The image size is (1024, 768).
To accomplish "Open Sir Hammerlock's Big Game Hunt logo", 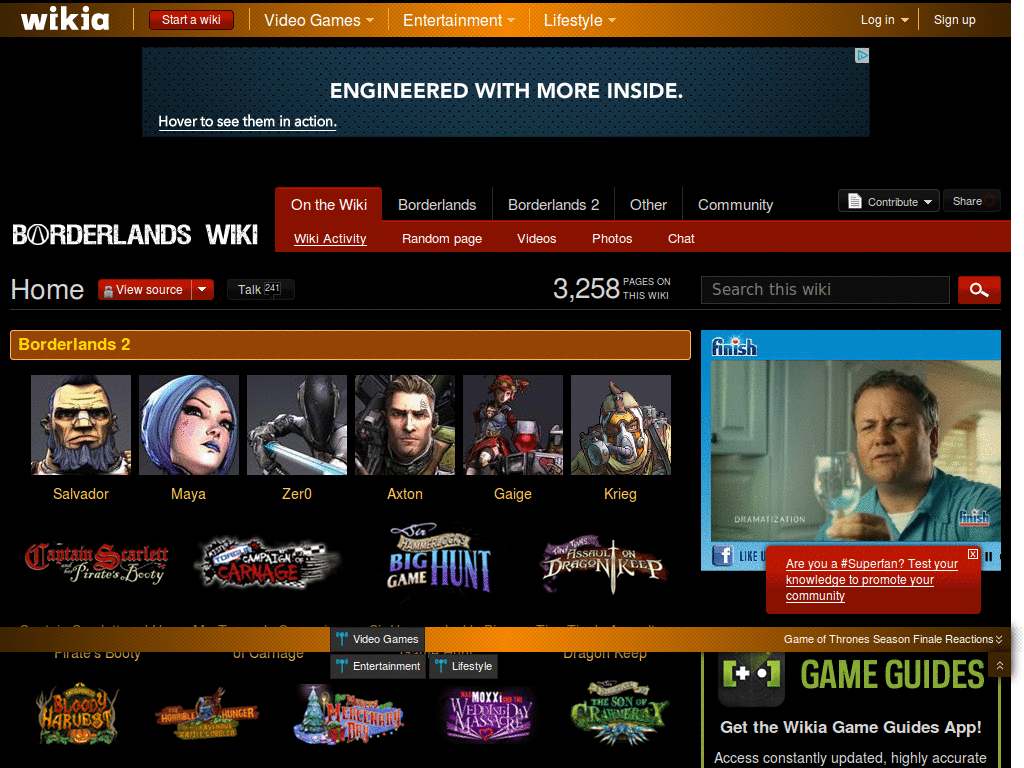I will pos(439,558).
